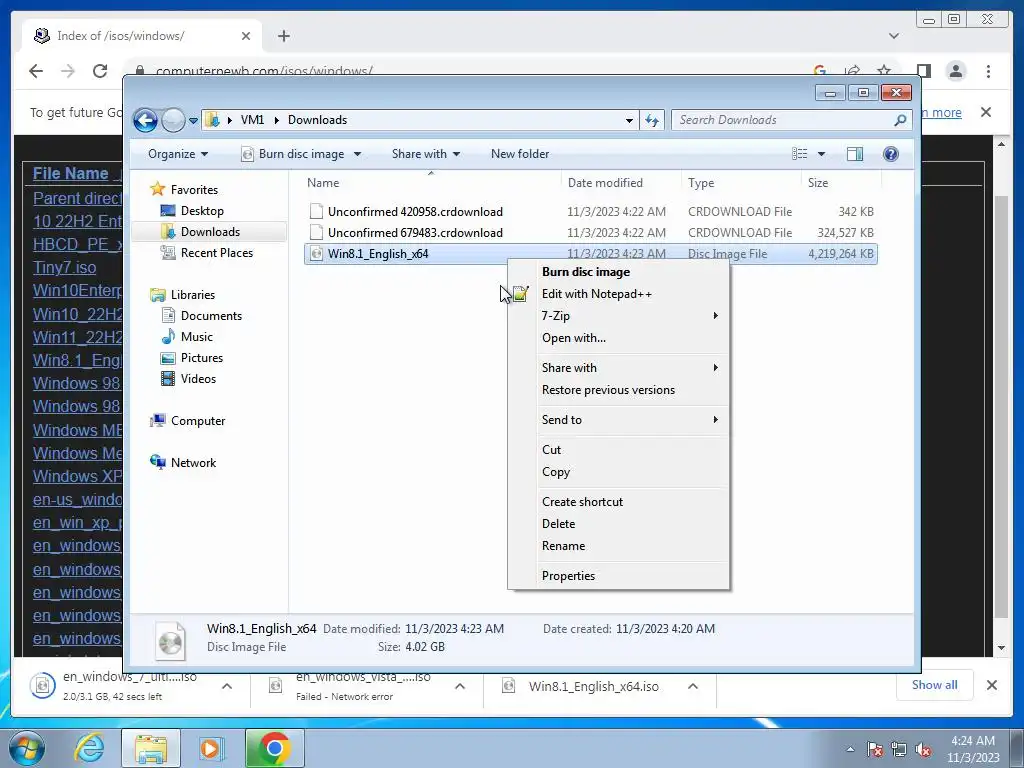Select Libraries in the navigation pane
The width and height of the screenshot is (1024, 768).
coord(193,295)
